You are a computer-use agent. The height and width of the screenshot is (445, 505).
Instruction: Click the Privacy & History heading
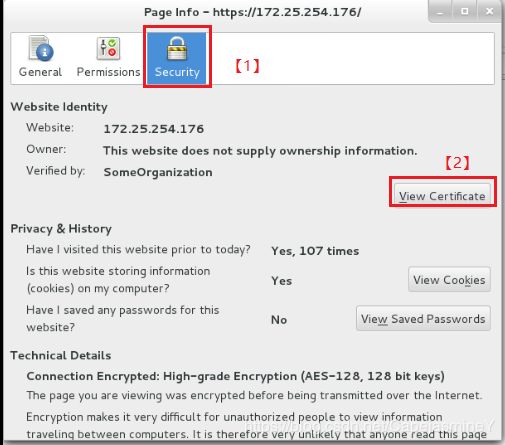coord(61,229)
